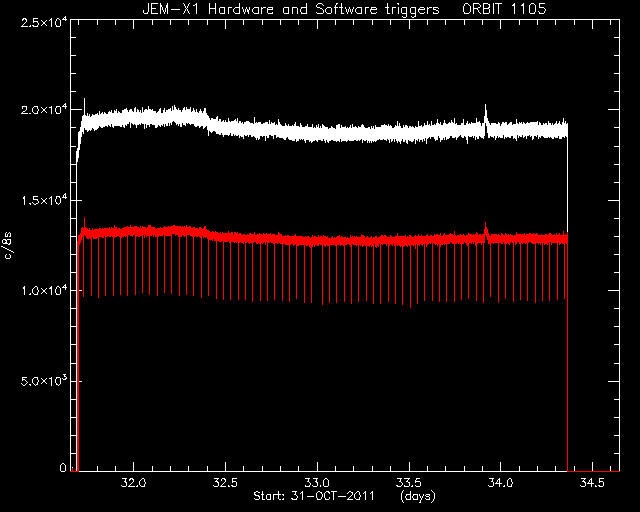The width and height of the screenshot is (640, 512).
Task: Click the 32.5 x-axis tick label
Action: coord(225,483)
